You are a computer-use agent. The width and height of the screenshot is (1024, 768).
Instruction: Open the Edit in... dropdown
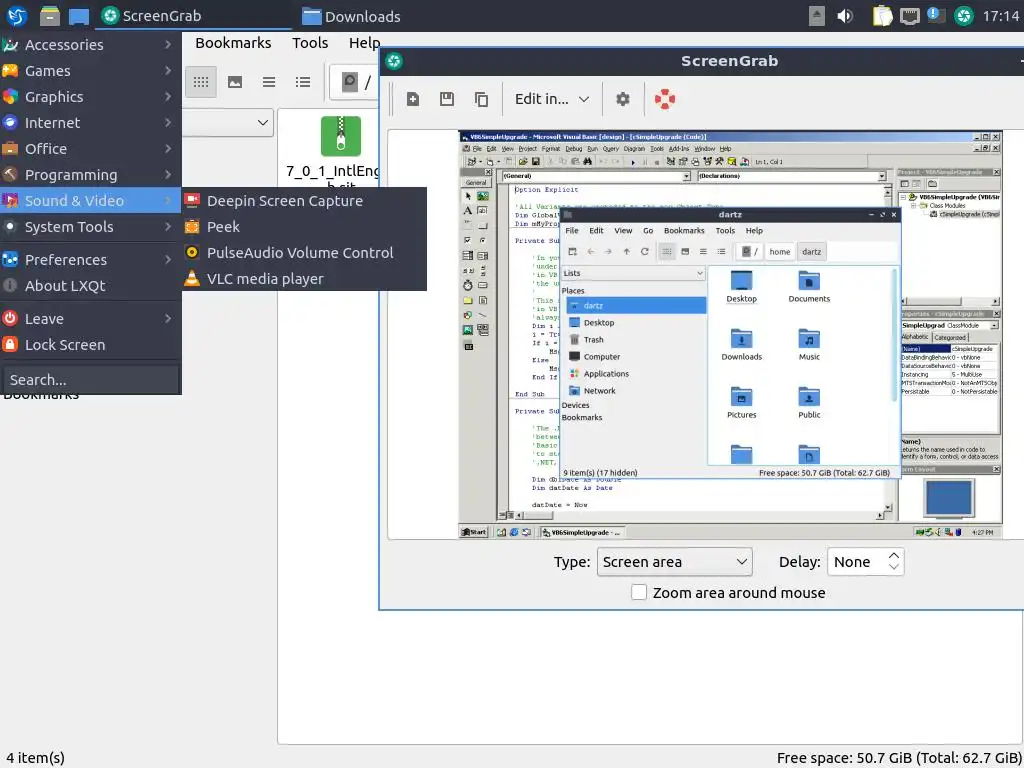click(552, 99)
